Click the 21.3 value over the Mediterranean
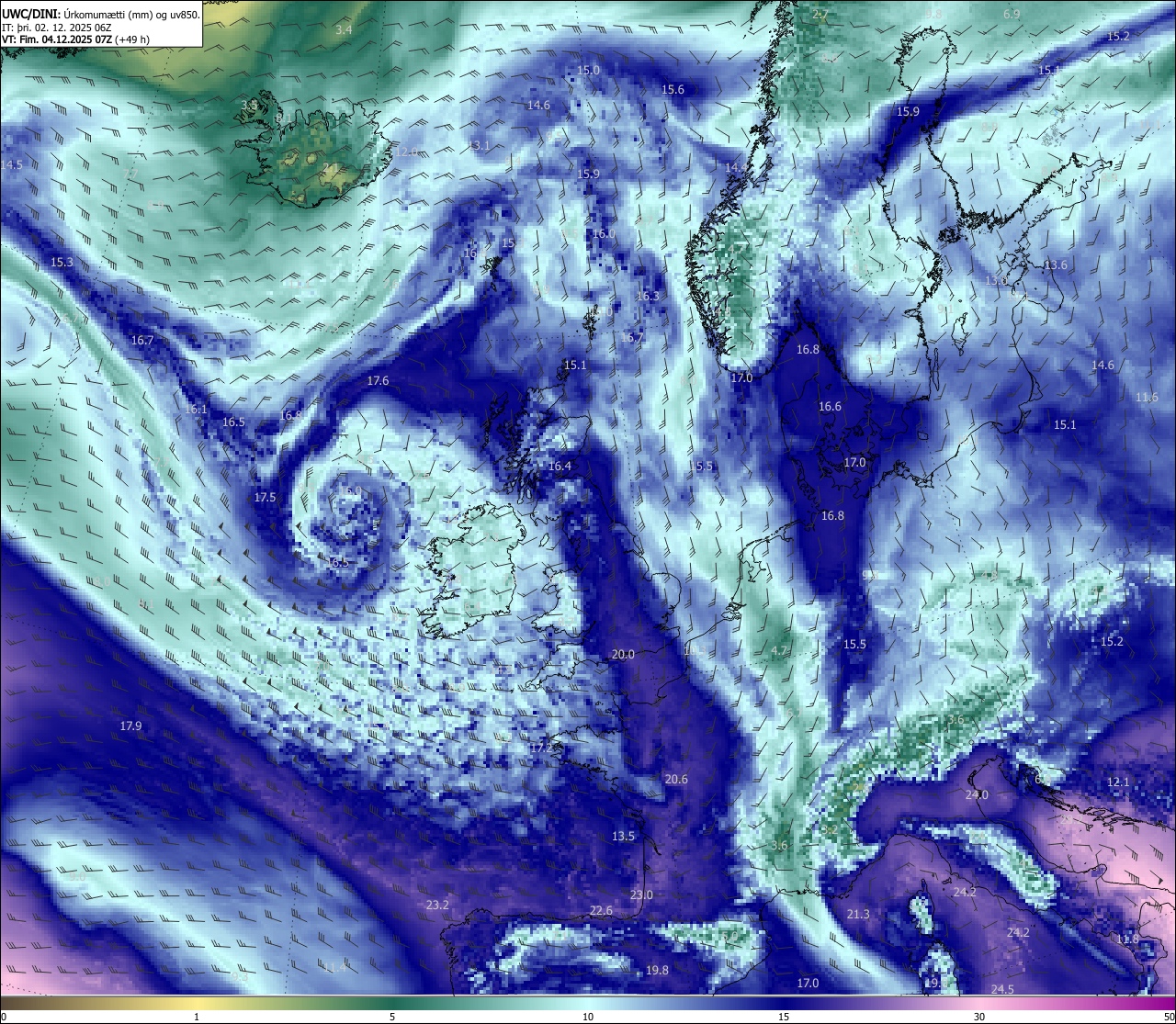 (x=858, y=915)
